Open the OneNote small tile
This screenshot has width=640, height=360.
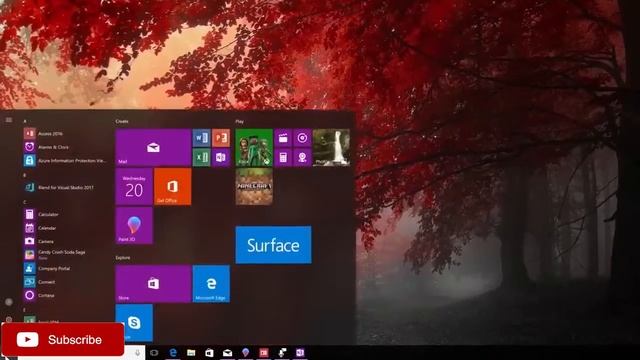(x=221, y=157)
